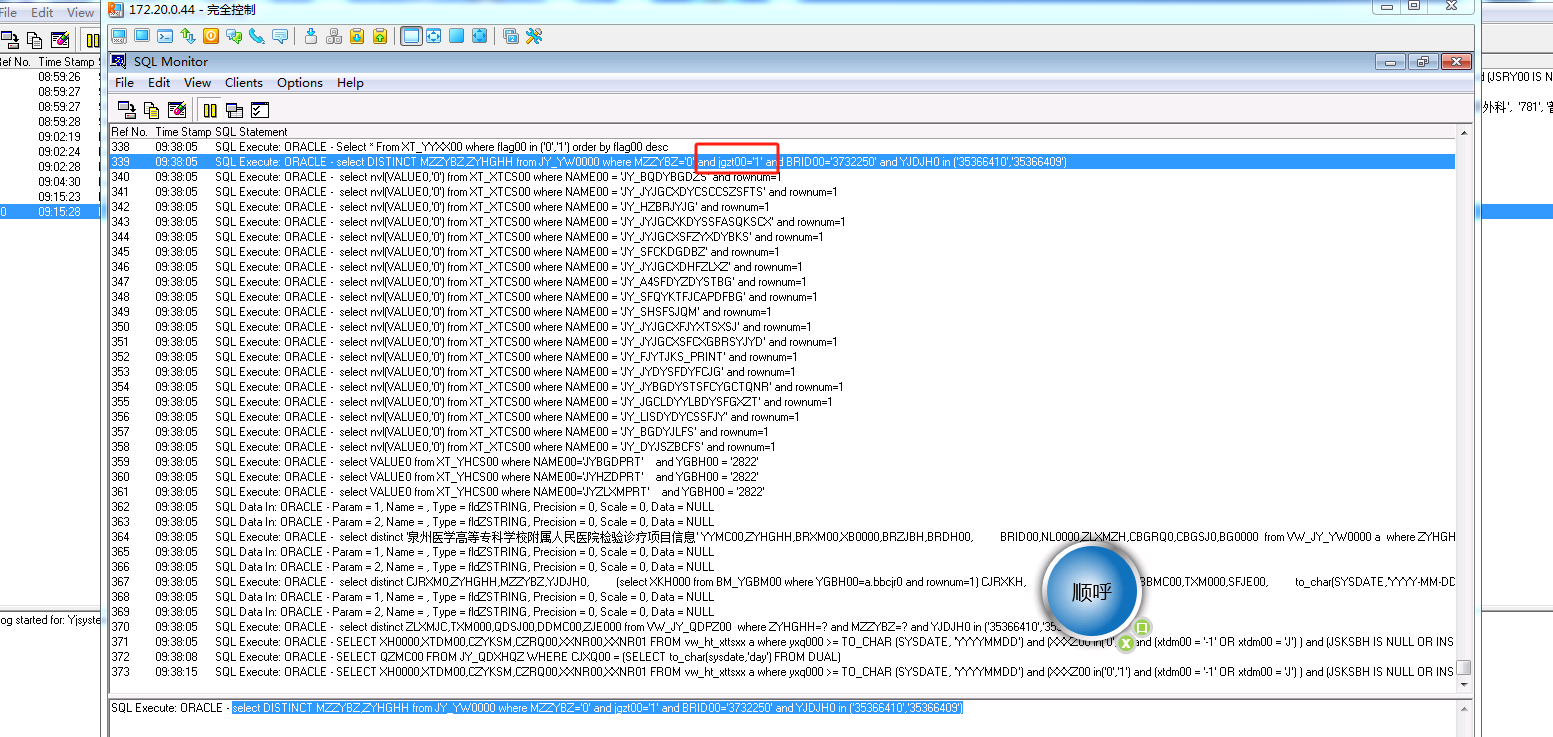Click the blue download arrow icon in remote toolbar
Screen dimensions: 1553x737
click(311, 36)
